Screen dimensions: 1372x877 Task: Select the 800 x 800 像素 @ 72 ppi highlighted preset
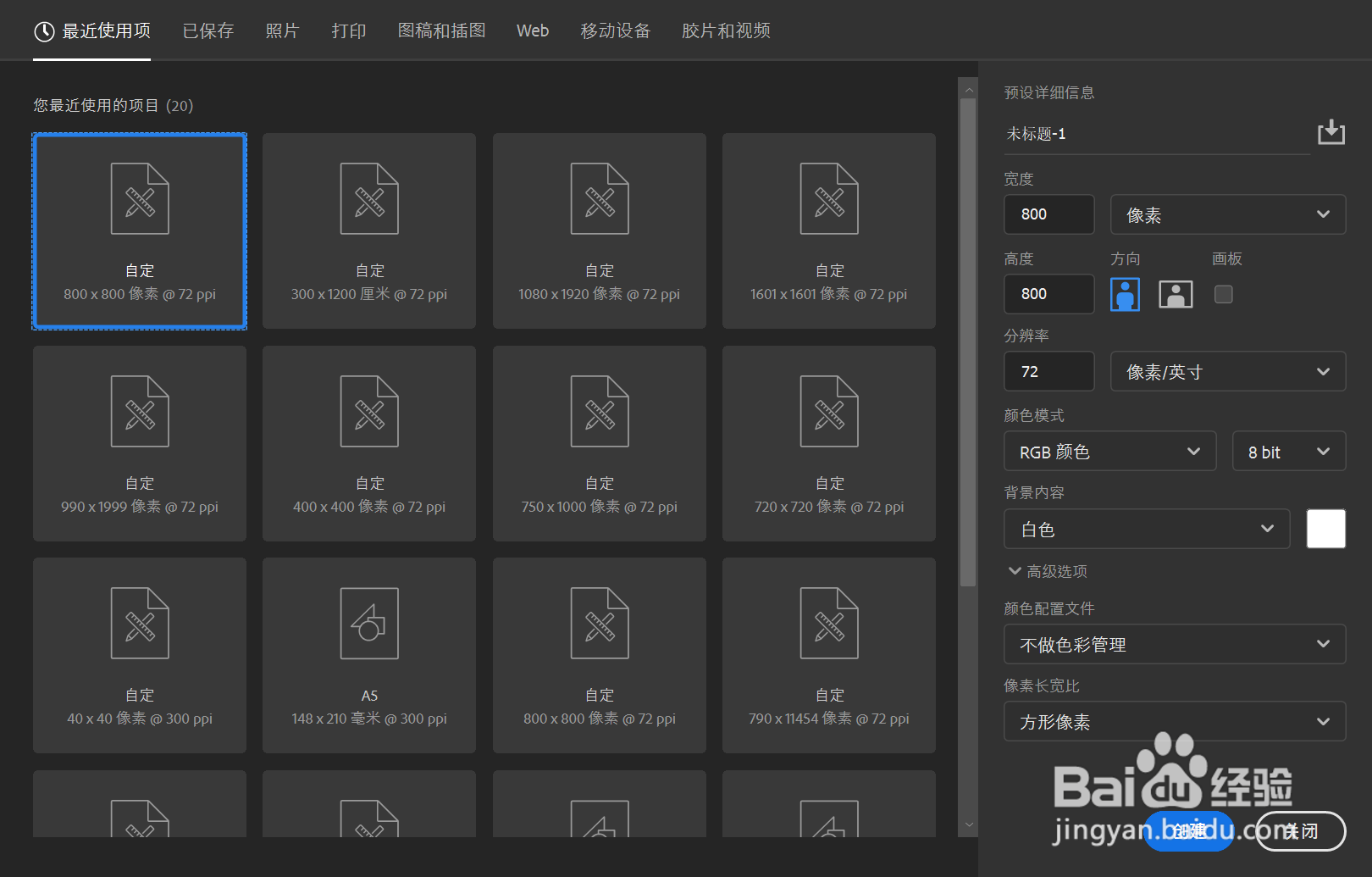tap(140, 230)
